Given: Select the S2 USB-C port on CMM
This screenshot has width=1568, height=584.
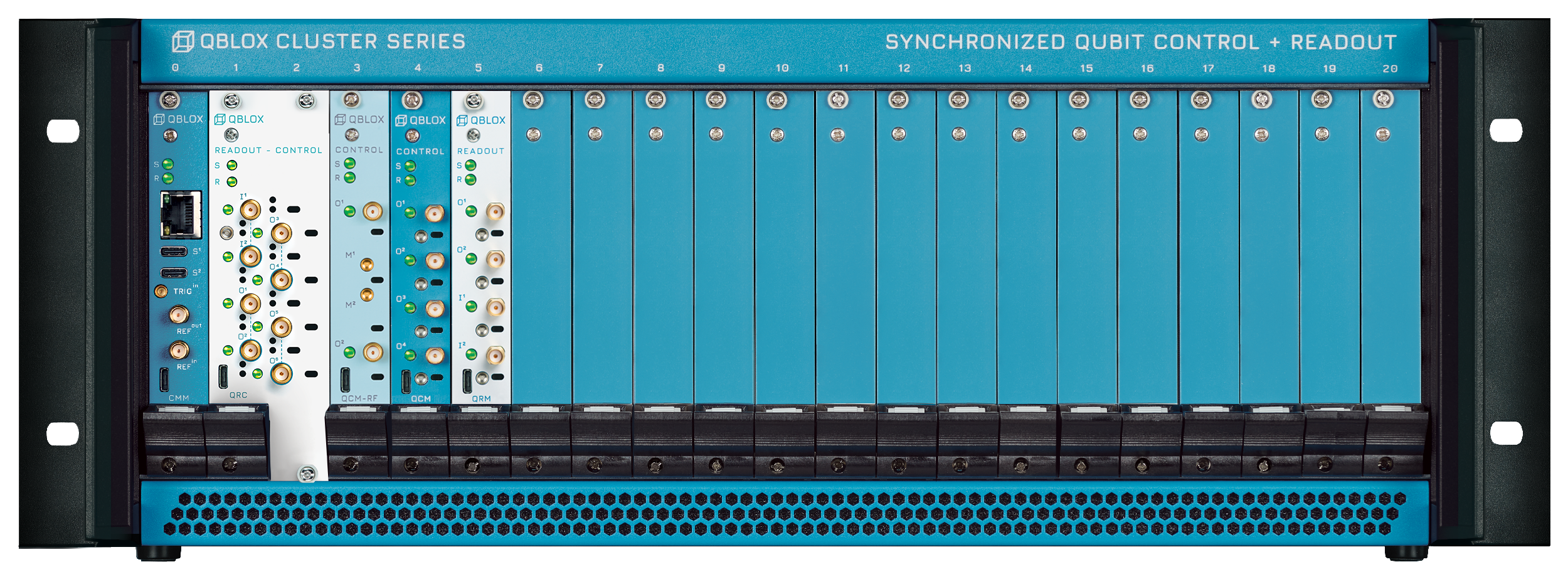Looking at the screenshot, I should point(174,273).
